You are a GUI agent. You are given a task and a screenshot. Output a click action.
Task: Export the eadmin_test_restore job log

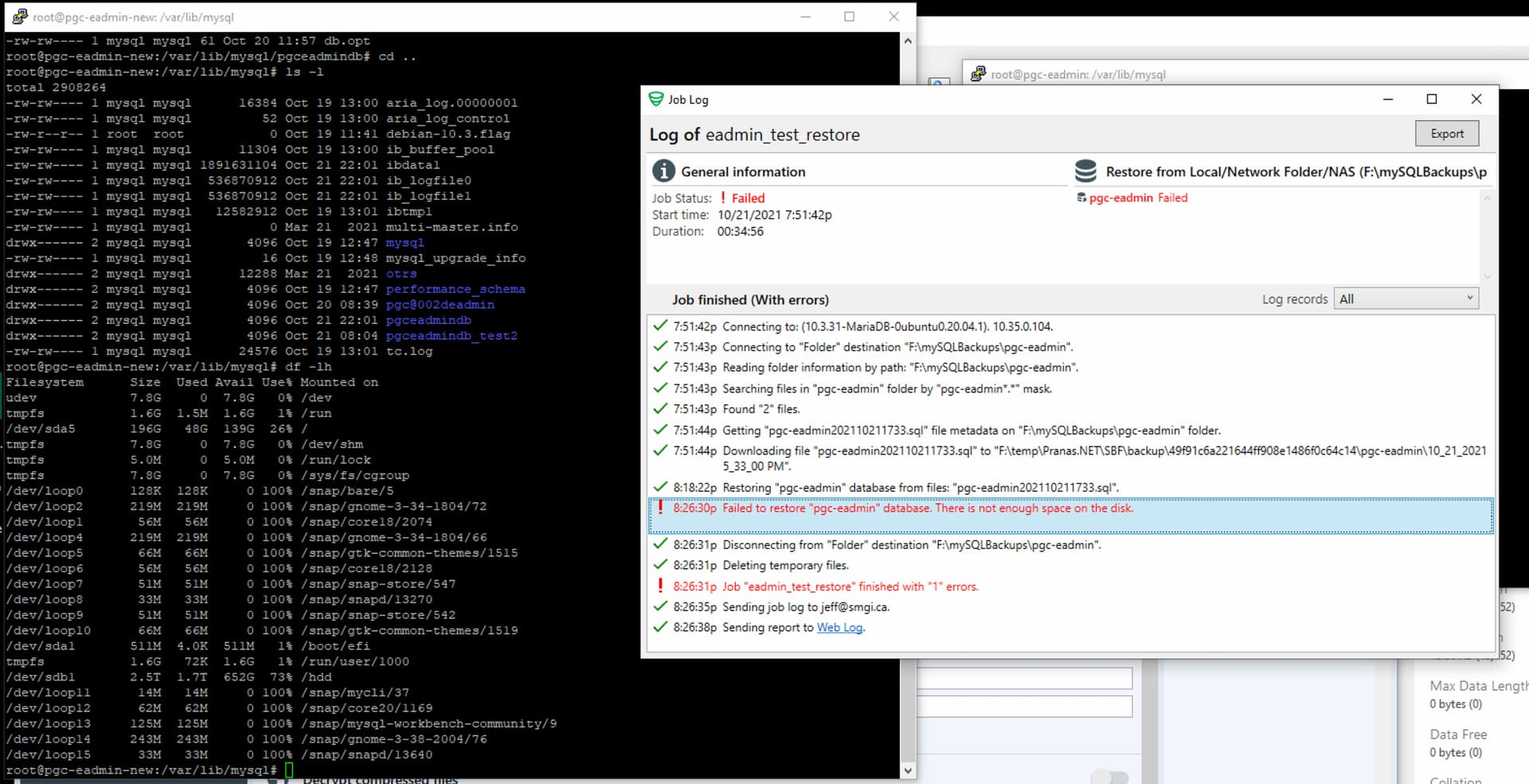(x=1446, y=134)
